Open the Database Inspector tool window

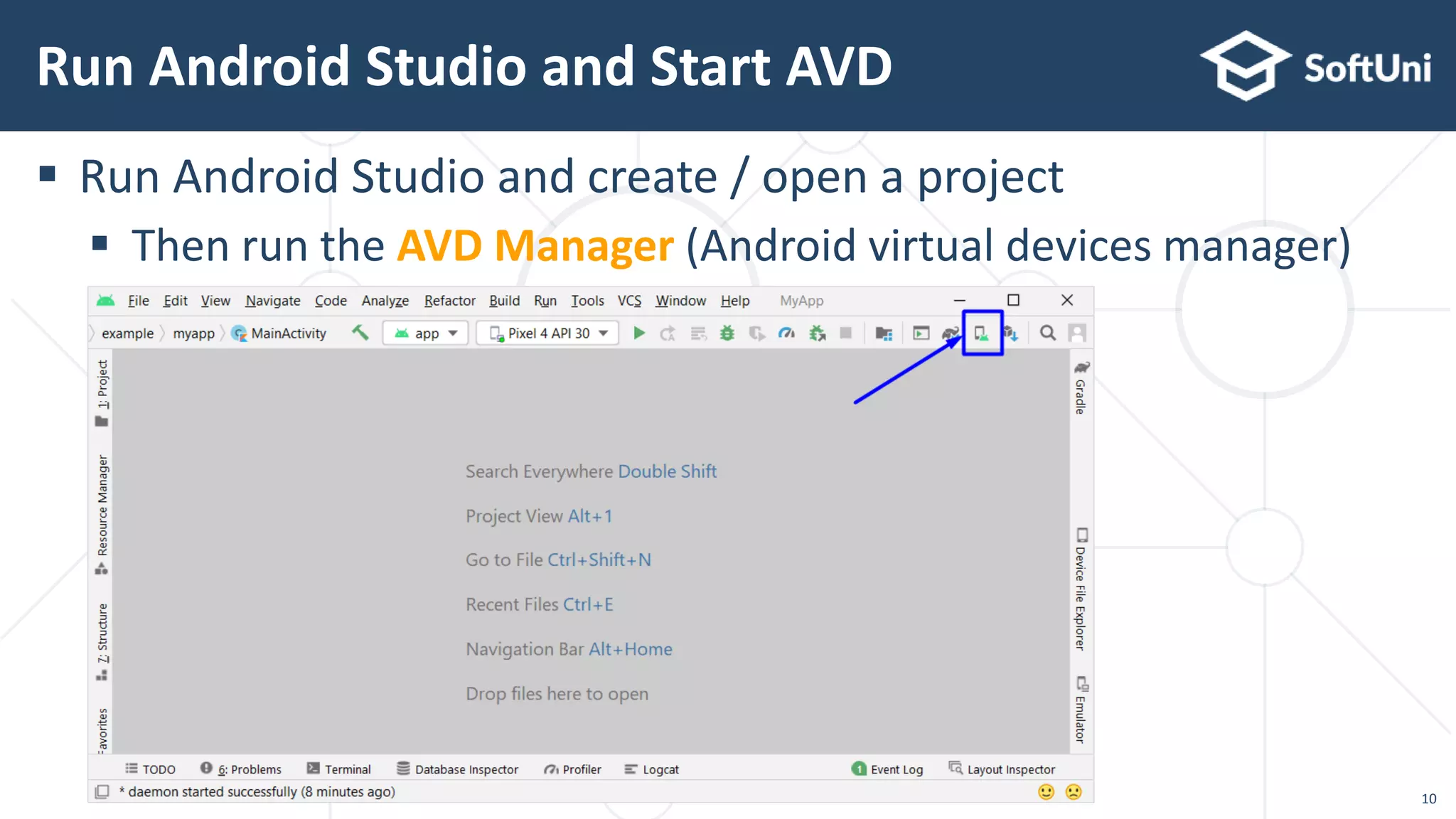point(457,769)
